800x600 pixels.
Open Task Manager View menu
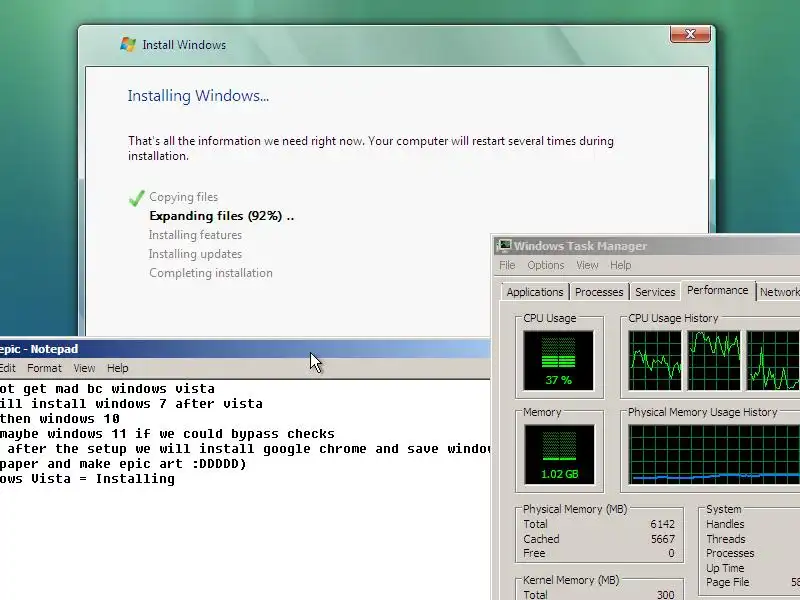tap(587, 265)
